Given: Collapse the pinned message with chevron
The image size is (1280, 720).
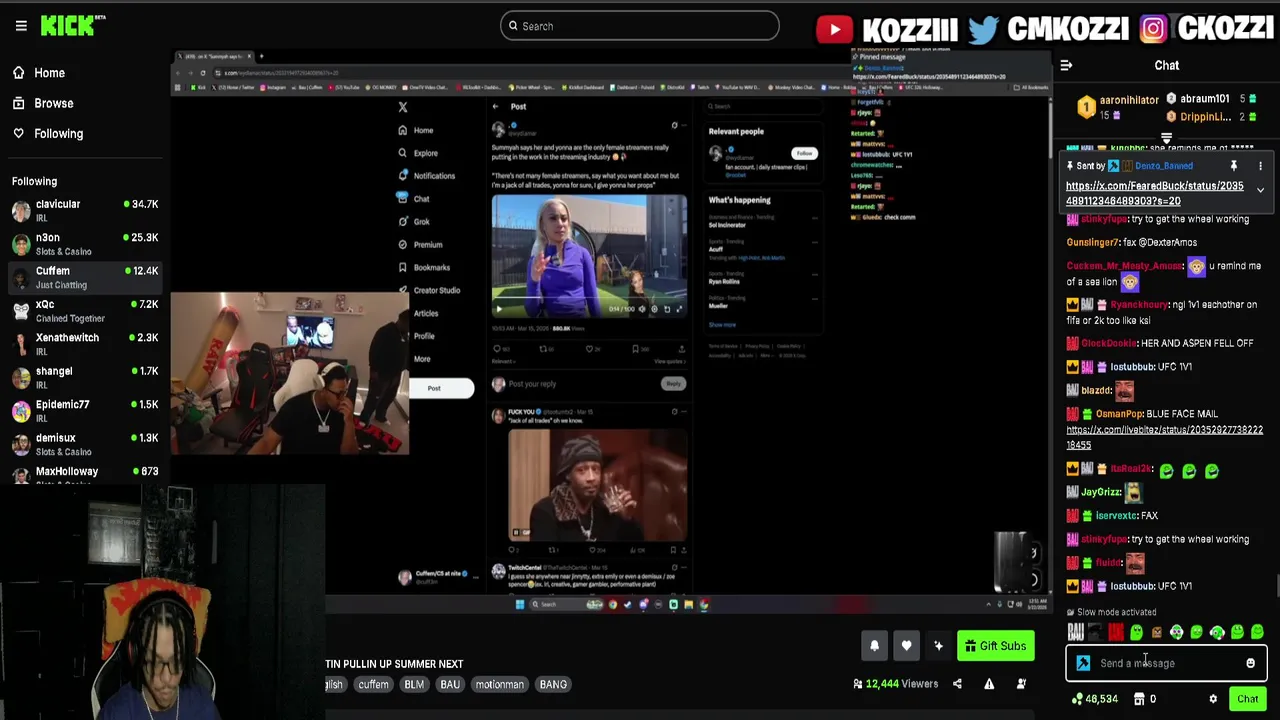Looking at the screenshot, I should click(x=1260, y=190).
